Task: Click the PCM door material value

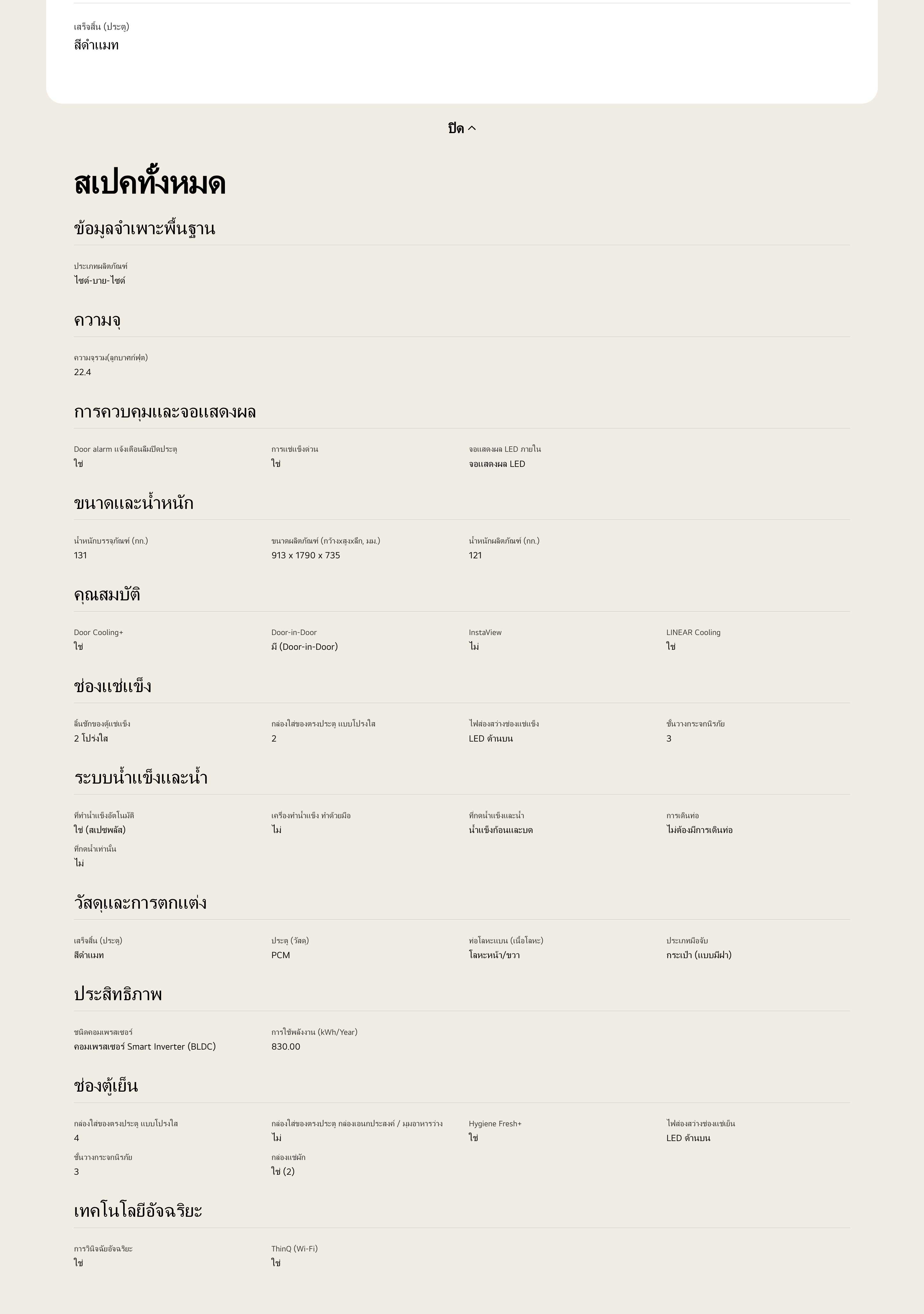Action: coord(280,955)
